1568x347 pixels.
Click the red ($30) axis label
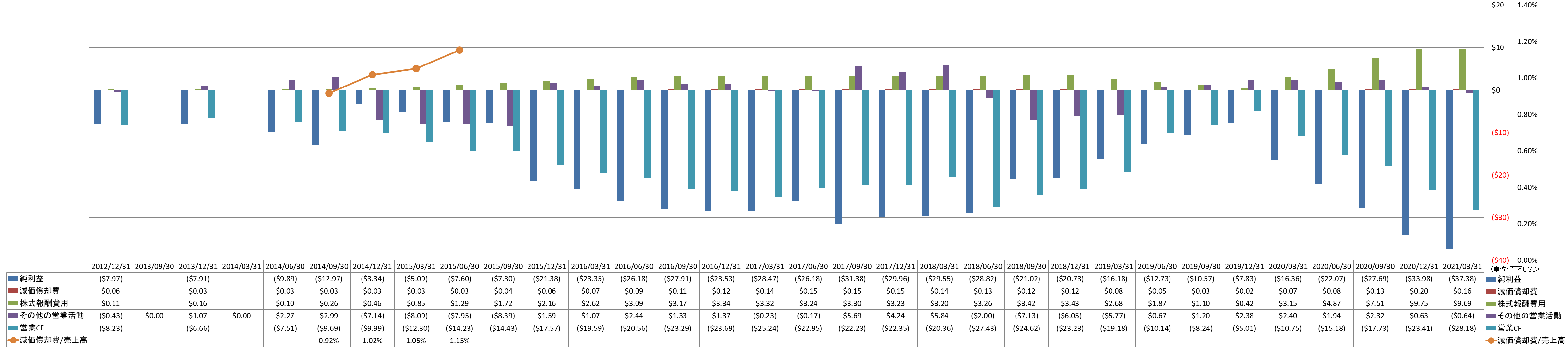tap(1501, 217)
